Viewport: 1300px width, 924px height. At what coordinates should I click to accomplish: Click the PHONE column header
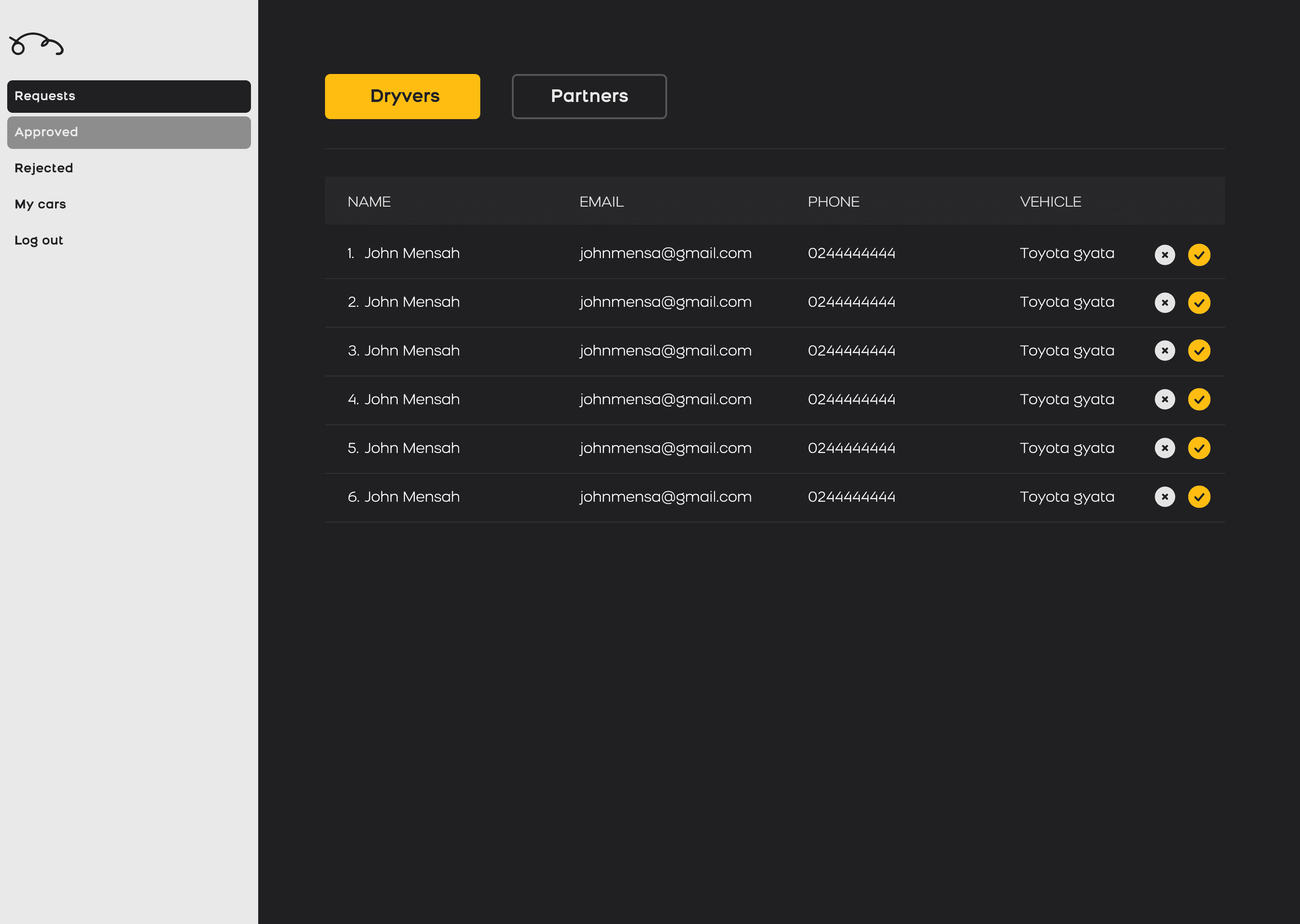pos(833,202)
